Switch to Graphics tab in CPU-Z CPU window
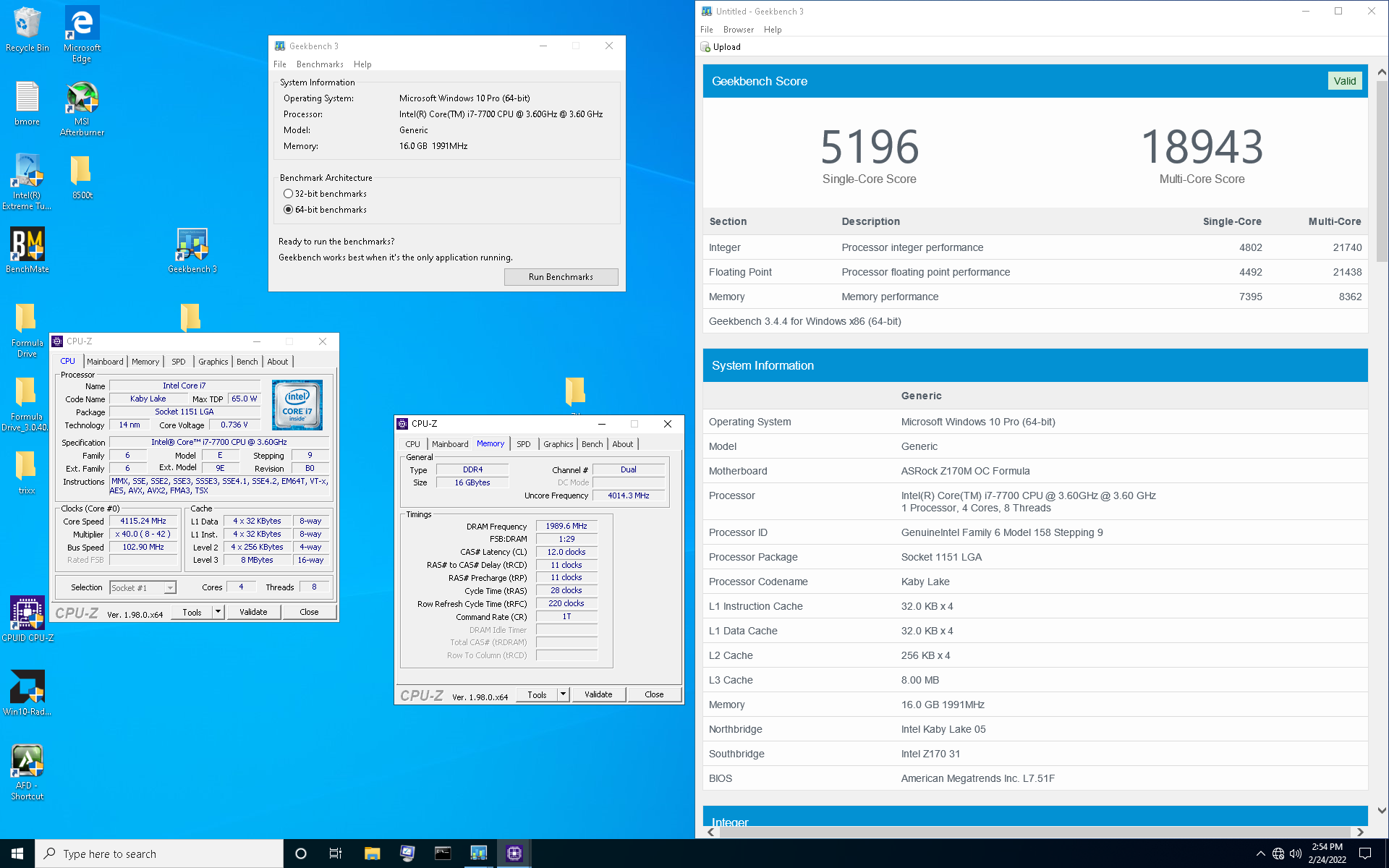The image size is (1389, 868). pos(213,362)
